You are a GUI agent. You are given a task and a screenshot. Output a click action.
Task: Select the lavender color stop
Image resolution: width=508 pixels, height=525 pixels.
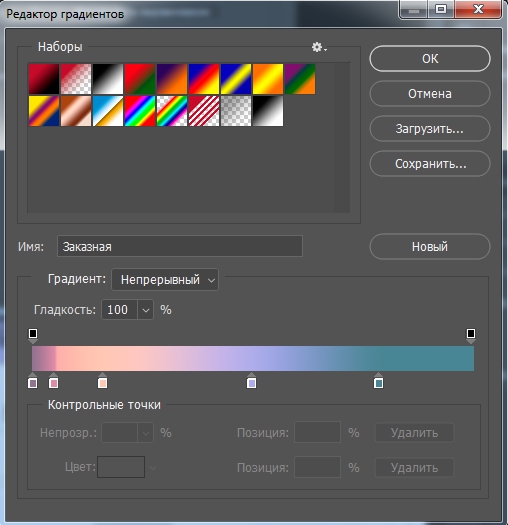pyautogui.click(x=251, y=380)
